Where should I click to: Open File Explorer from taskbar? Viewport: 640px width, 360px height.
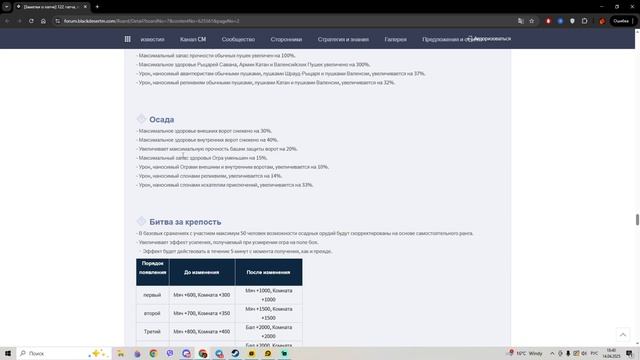(x=120, y=353)
